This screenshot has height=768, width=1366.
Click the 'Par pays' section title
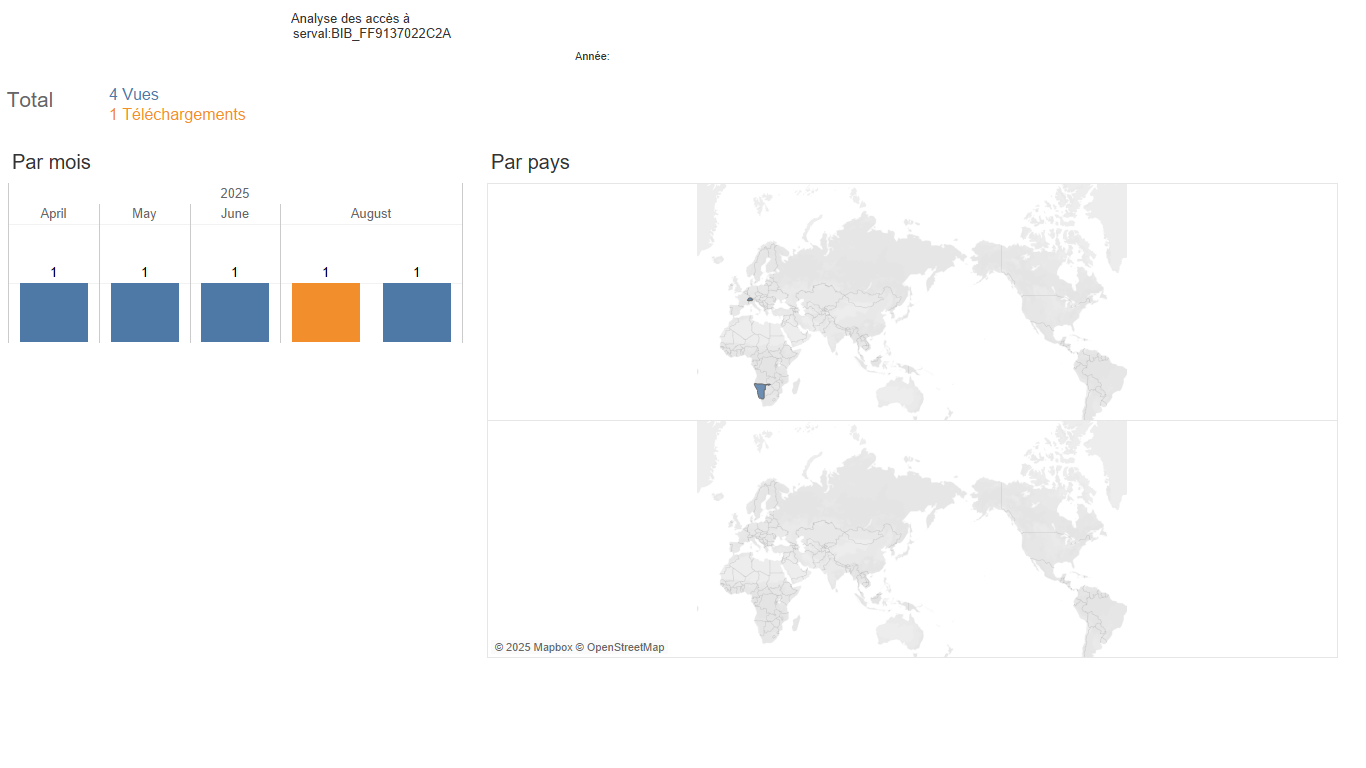click(x=530, y=162)
